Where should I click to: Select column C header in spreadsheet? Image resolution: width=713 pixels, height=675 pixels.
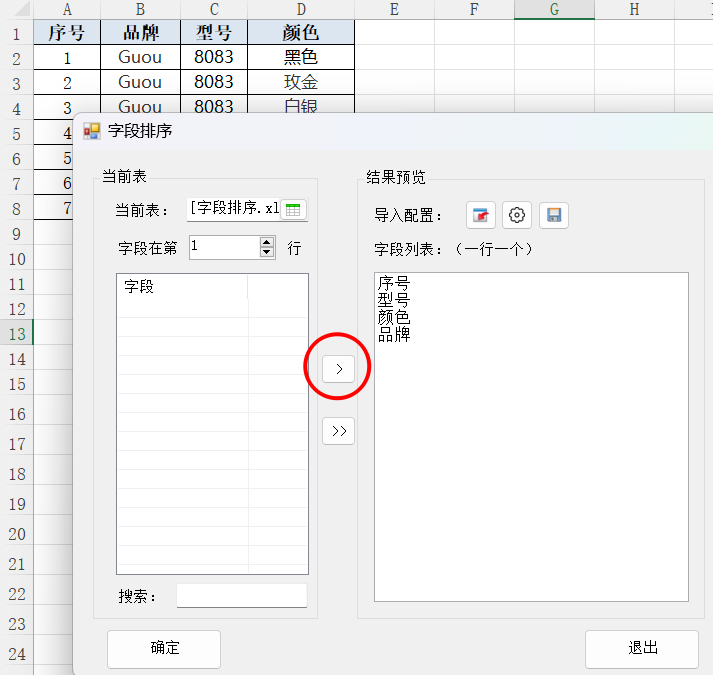pos(214,9)
